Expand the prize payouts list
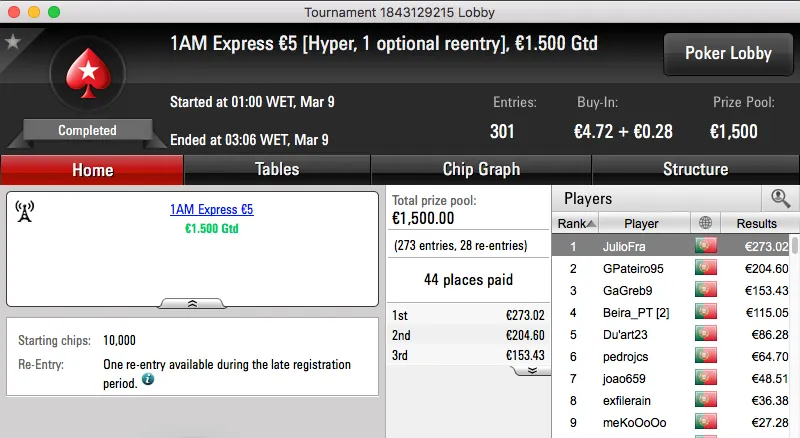Viewport: 800px width, 438px height. click(x=532, y=370)
